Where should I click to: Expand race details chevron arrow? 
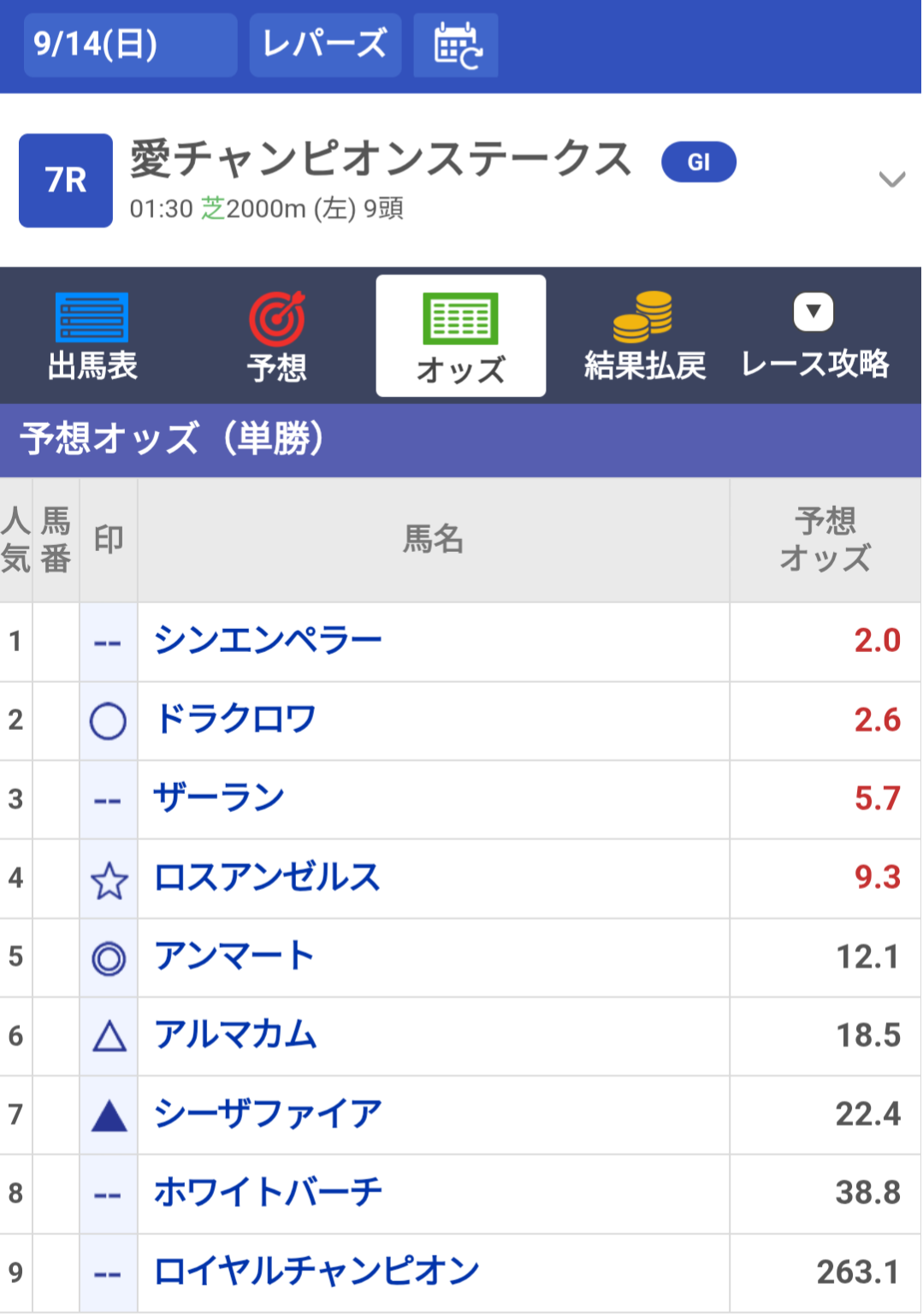coord(891,180)
